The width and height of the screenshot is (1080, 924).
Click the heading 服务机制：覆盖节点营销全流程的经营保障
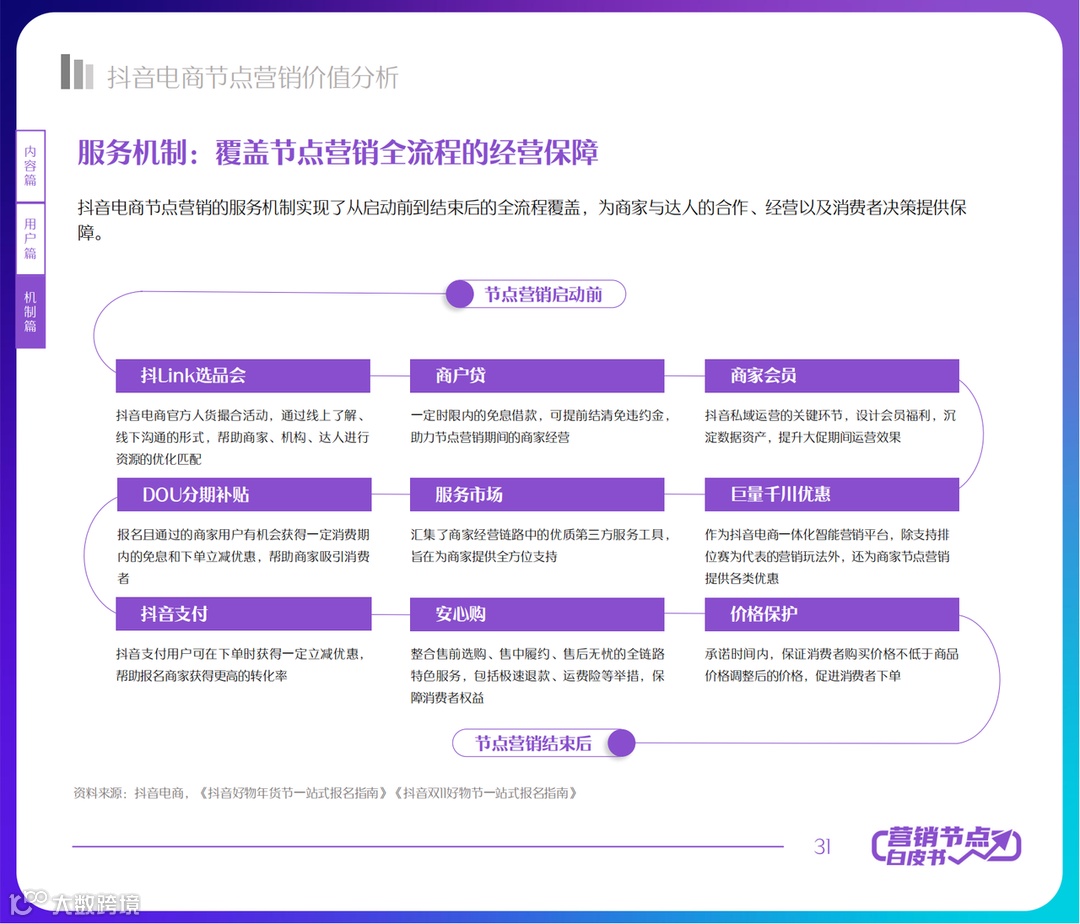tap(338, 152)
